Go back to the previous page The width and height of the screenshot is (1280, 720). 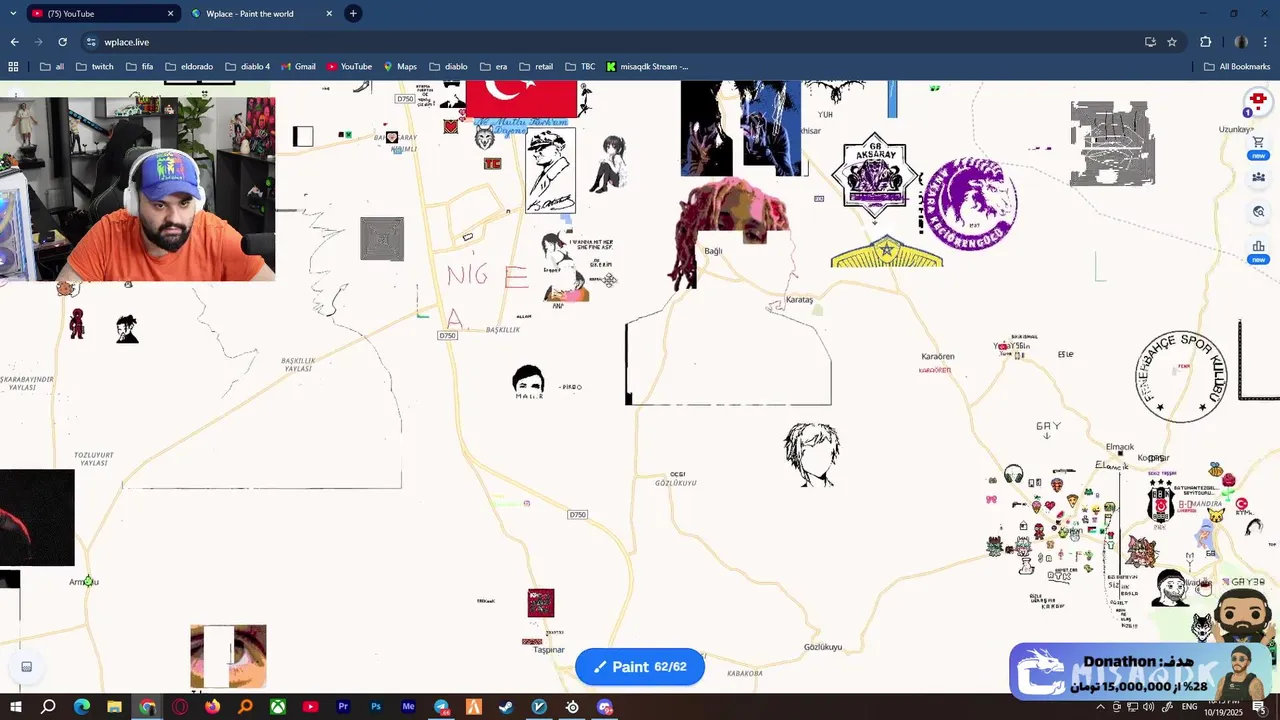[x=14, y=42]
